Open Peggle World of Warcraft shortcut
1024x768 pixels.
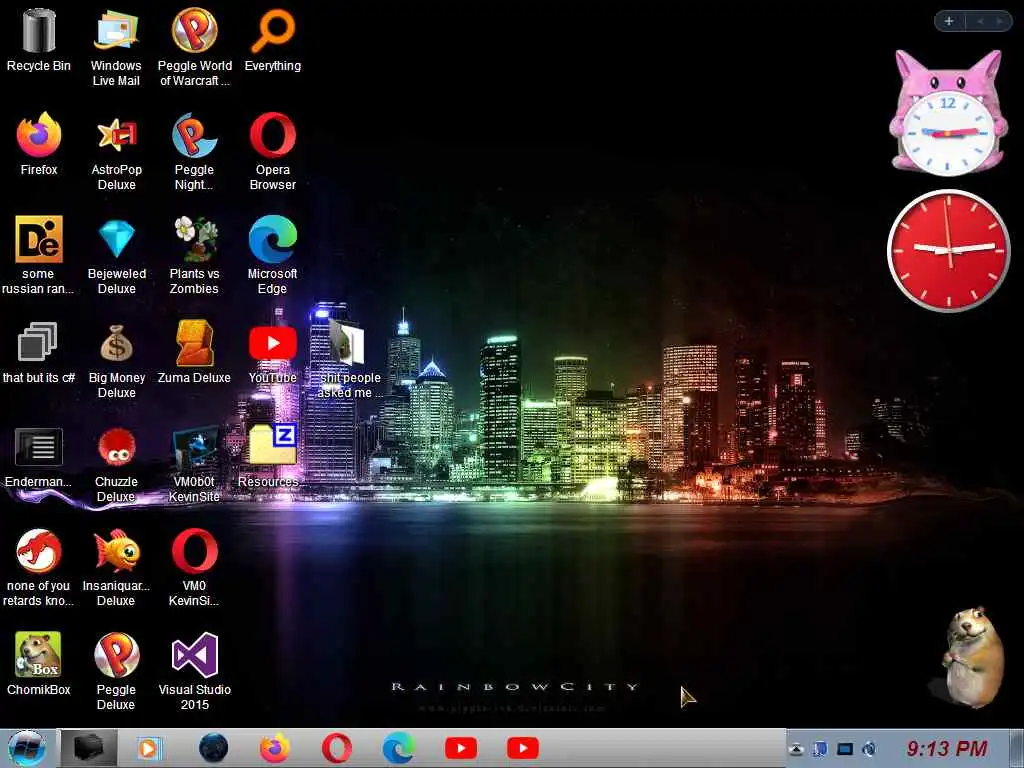coord(195,48)
